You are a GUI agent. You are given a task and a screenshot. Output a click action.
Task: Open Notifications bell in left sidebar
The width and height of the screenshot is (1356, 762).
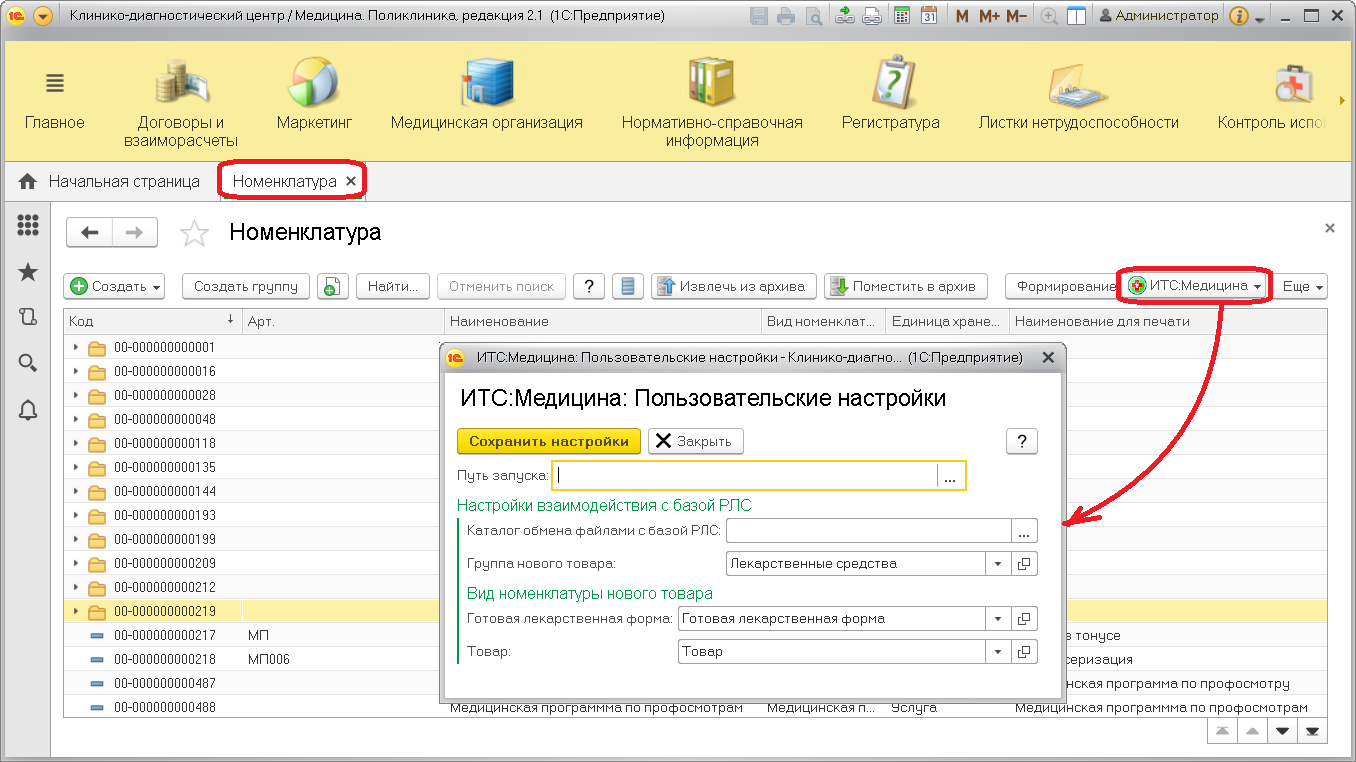coord(28,409)
